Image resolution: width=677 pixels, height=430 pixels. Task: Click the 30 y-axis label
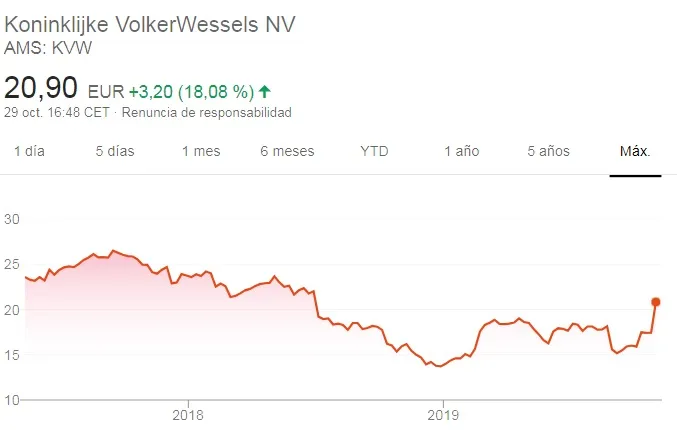[x=13, y=218]
